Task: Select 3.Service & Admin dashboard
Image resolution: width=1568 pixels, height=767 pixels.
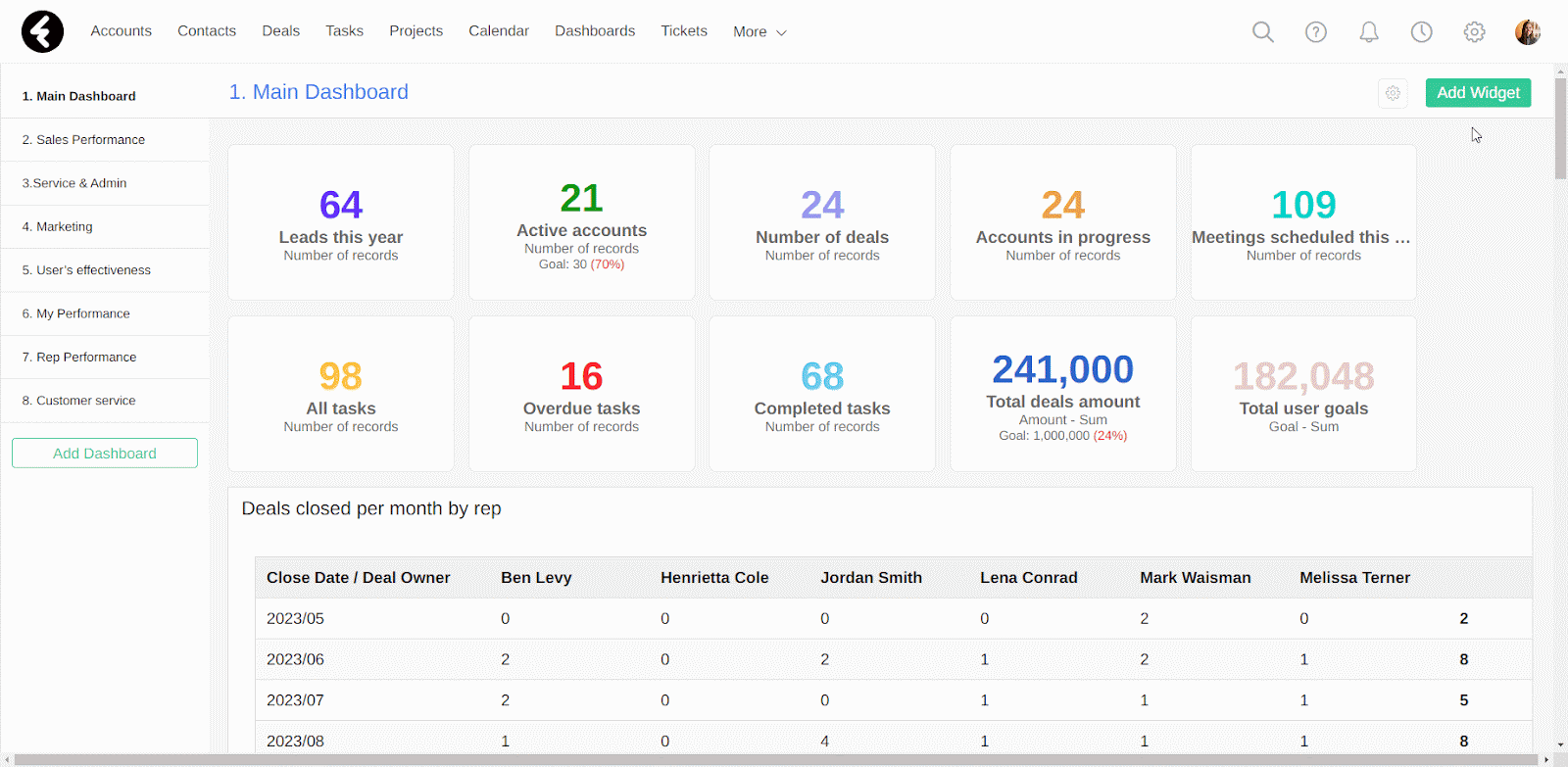Action: tap(105, 183)
